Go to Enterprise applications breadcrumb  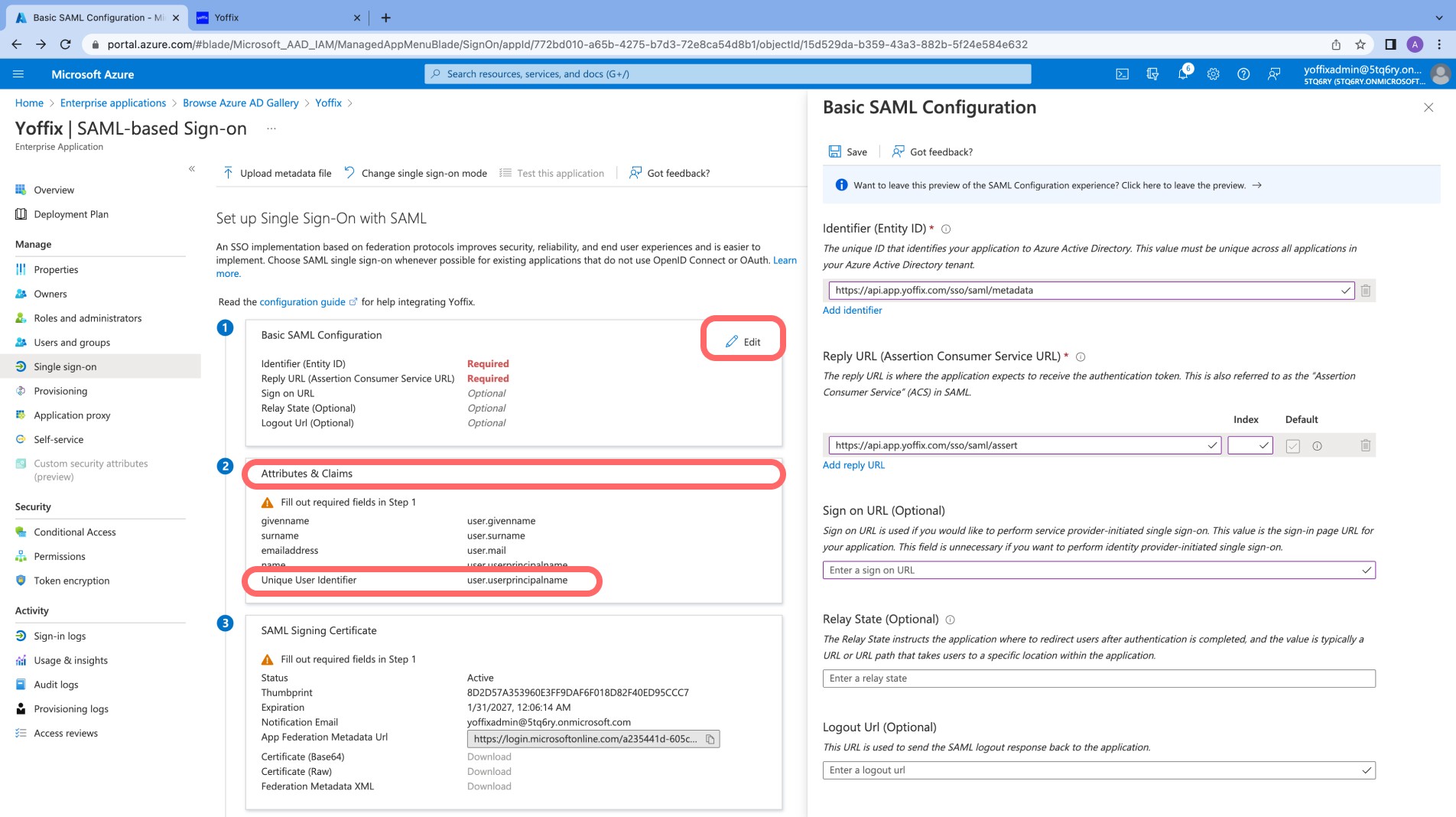[113, 103]
